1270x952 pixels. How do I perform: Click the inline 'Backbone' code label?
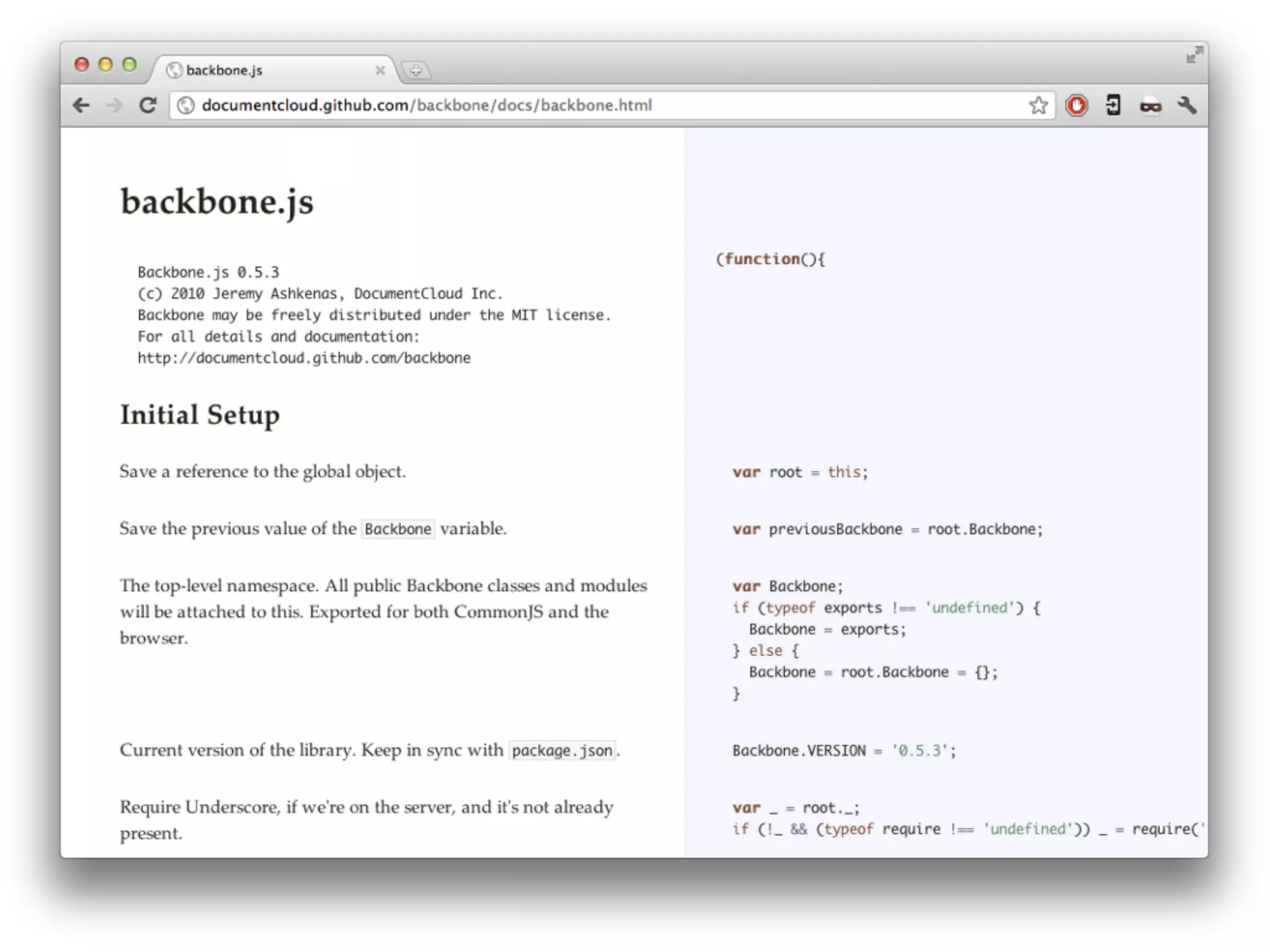click(x=398, y=529)
